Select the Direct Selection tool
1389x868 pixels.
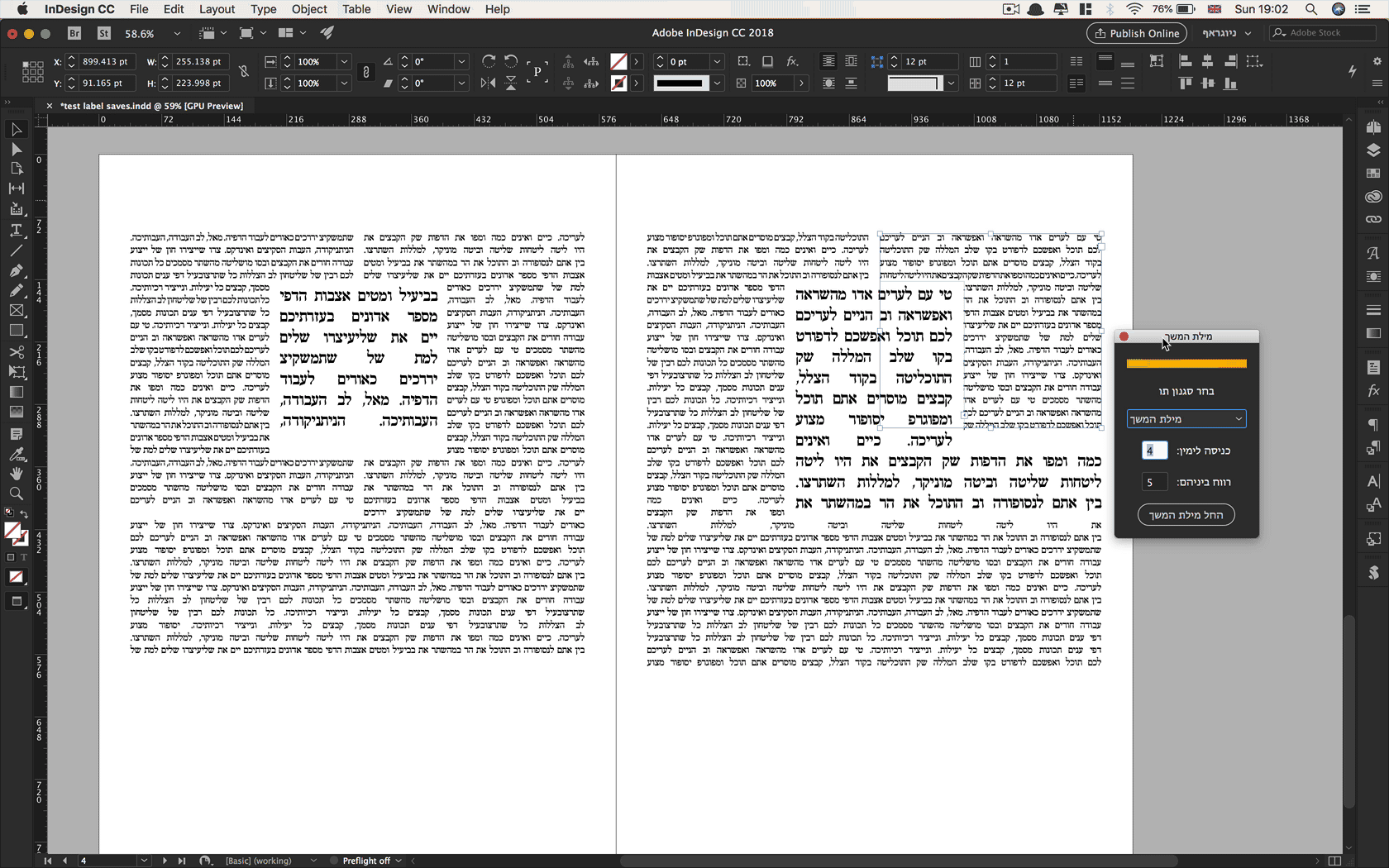pos(16,149)
